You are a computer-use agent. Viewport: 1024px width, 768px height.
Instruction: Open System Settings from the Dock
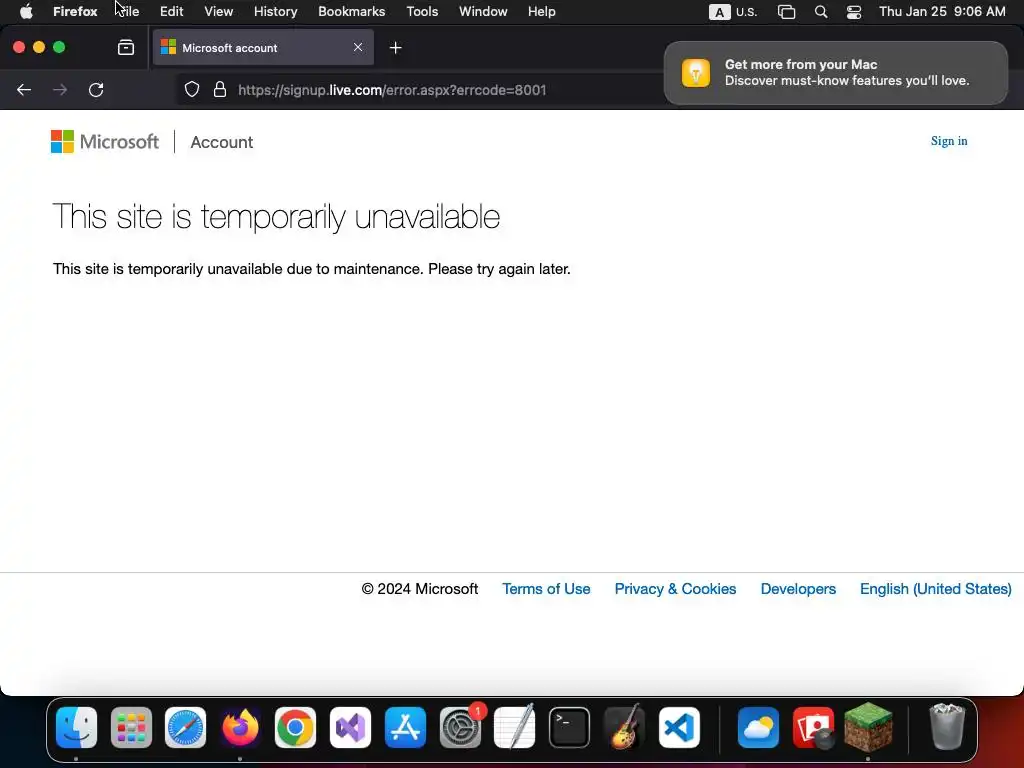click(x=460, y=727)
